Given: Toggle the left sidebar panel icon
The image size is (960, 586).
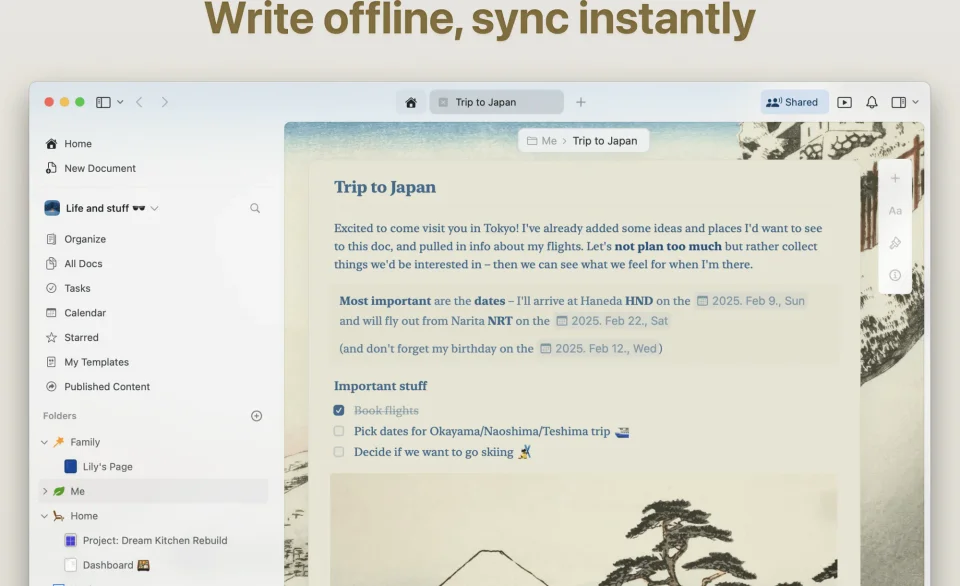Looking at the screenshot, I should click(x=103, y=102).
